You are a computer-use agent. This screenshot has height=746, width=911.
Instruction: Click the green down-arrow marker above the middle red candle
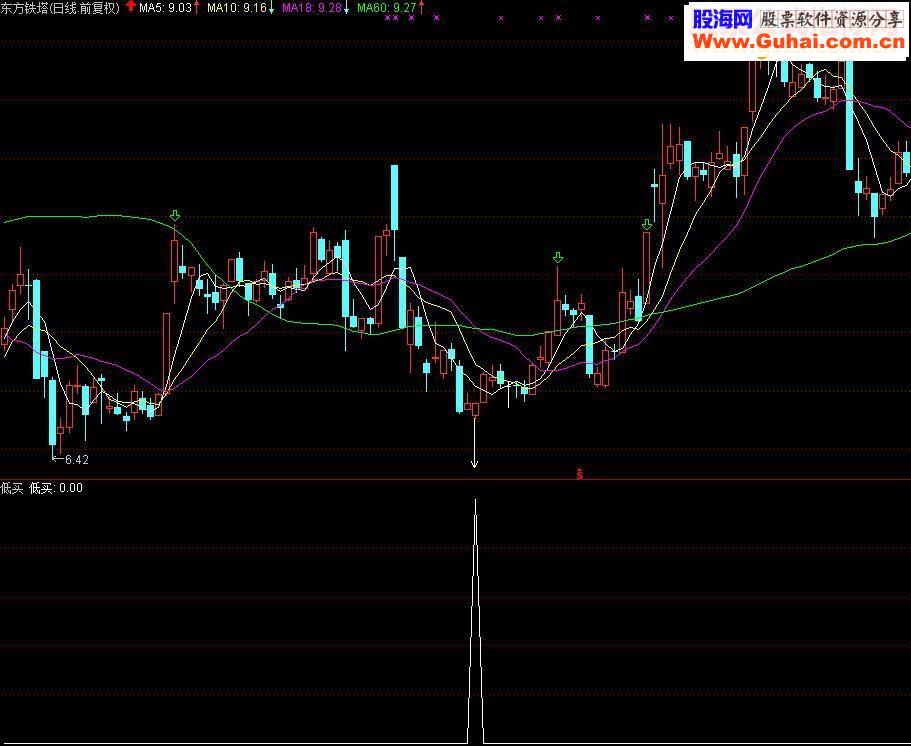tap(558, 257)
